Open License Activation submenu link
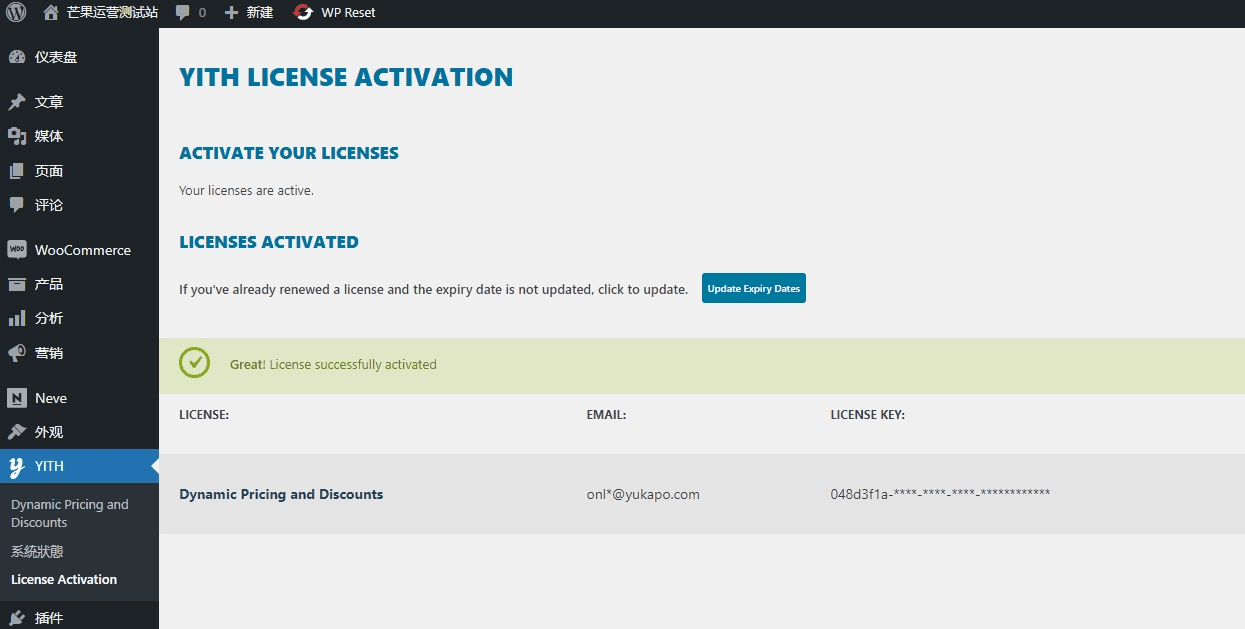 pos(64,579)
